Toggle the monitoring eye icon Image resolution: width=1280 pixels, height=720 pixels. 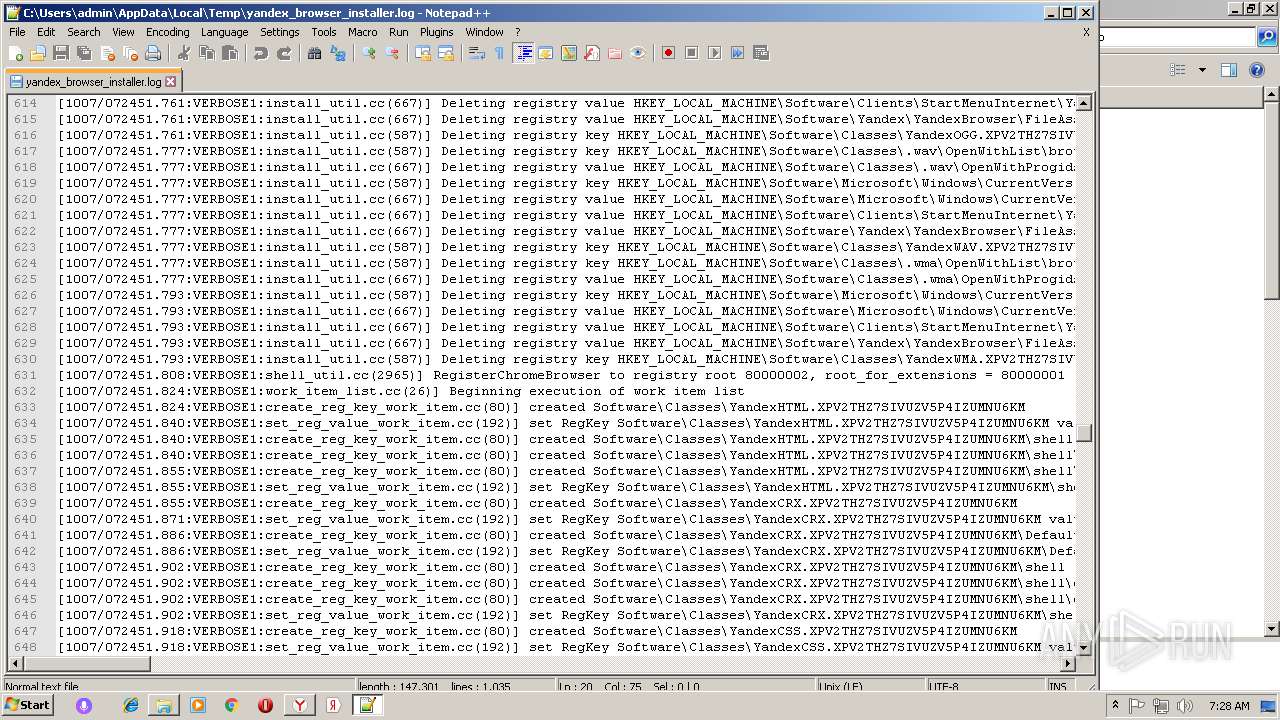[x=637, y=53]
